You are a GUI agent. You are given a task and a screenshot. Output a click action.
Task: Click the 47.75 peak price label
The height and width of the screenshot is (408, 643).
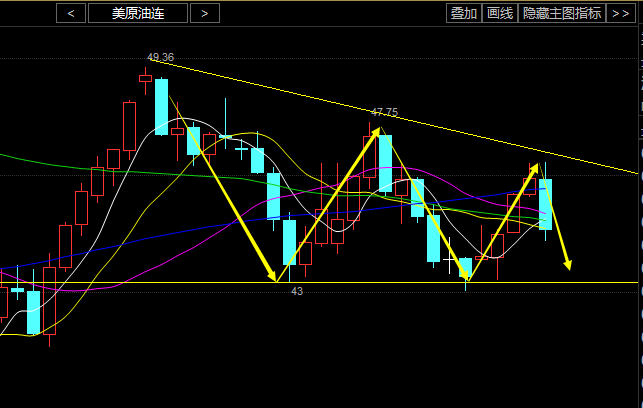[x=384, y=113]
